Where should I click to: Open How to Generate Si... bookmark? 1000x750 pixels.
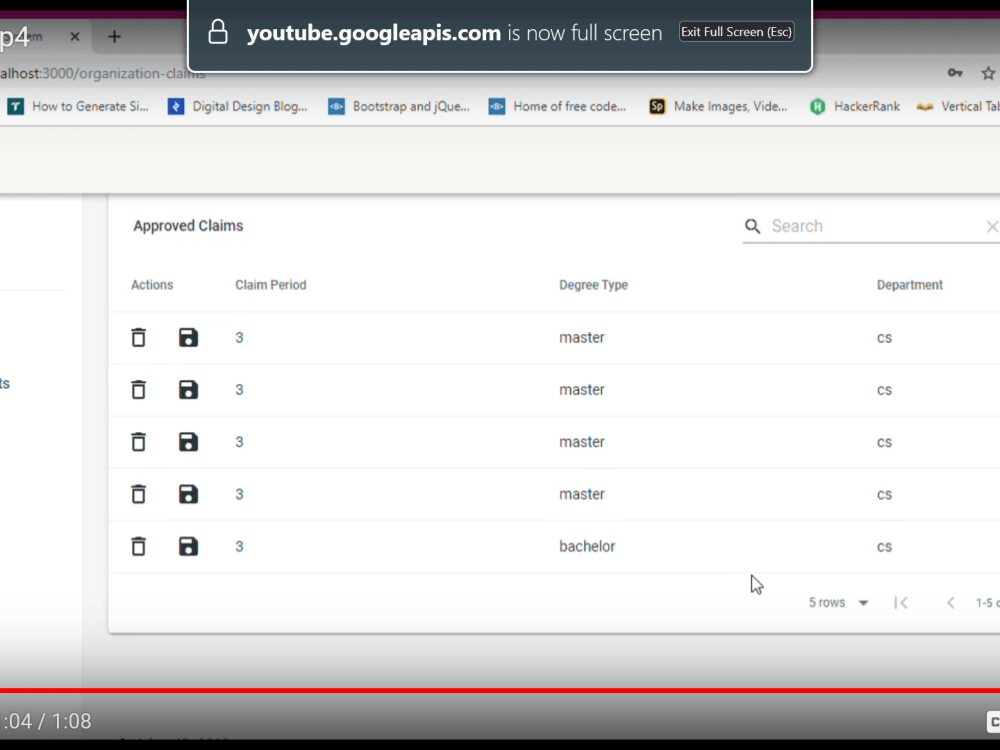click(x=78, y=107)
